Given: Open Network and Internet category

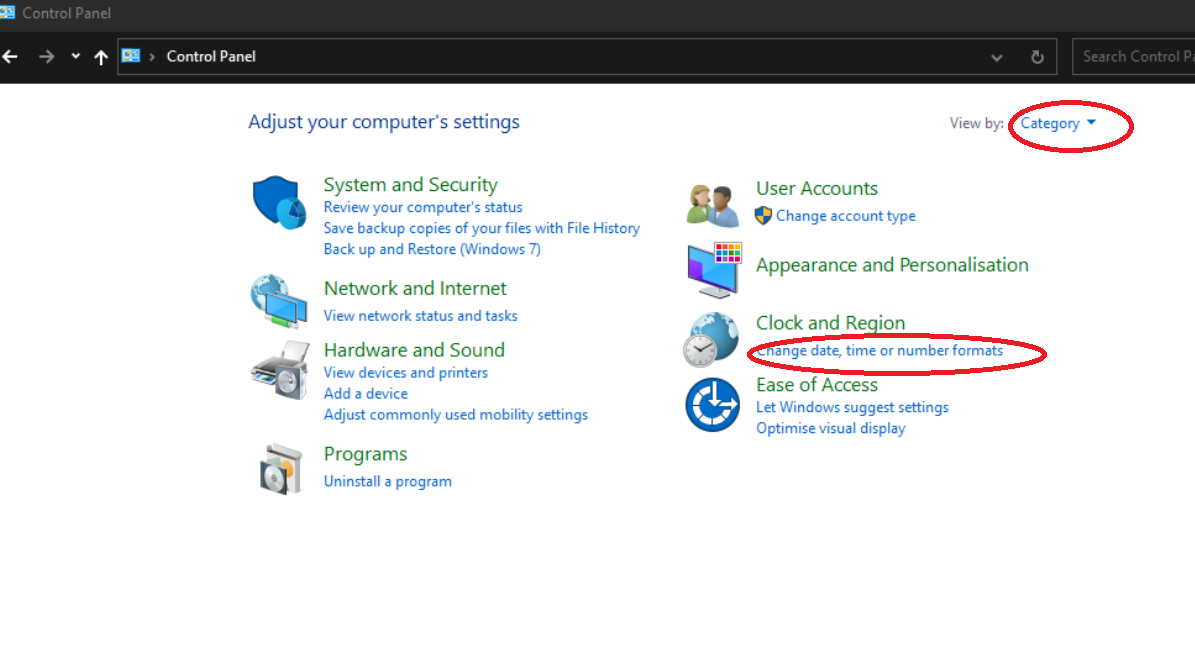Looking at the screenshot, I should pyautogui.click(x=415, y=289).
